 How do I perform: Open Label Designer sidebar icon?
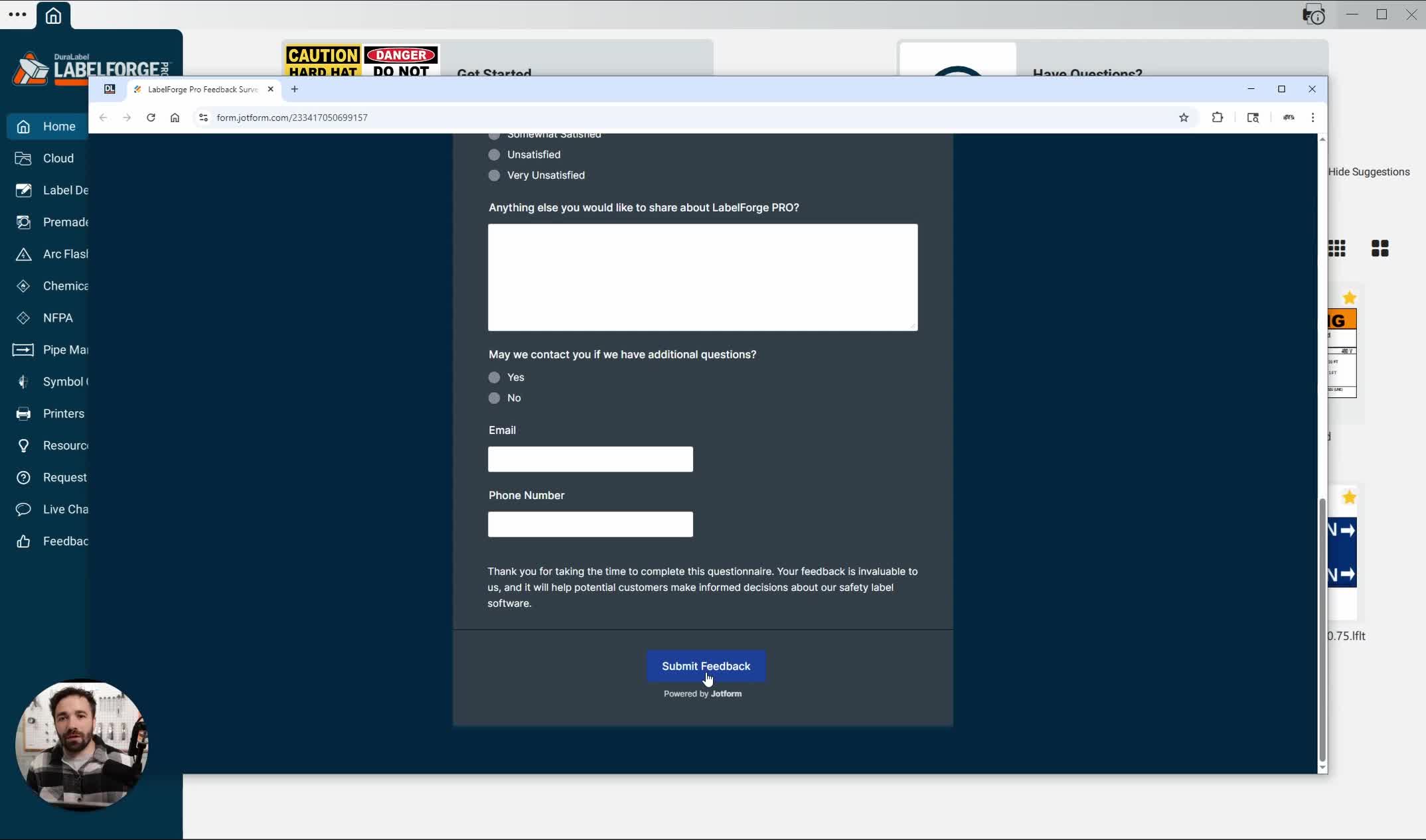pos(23,190)
